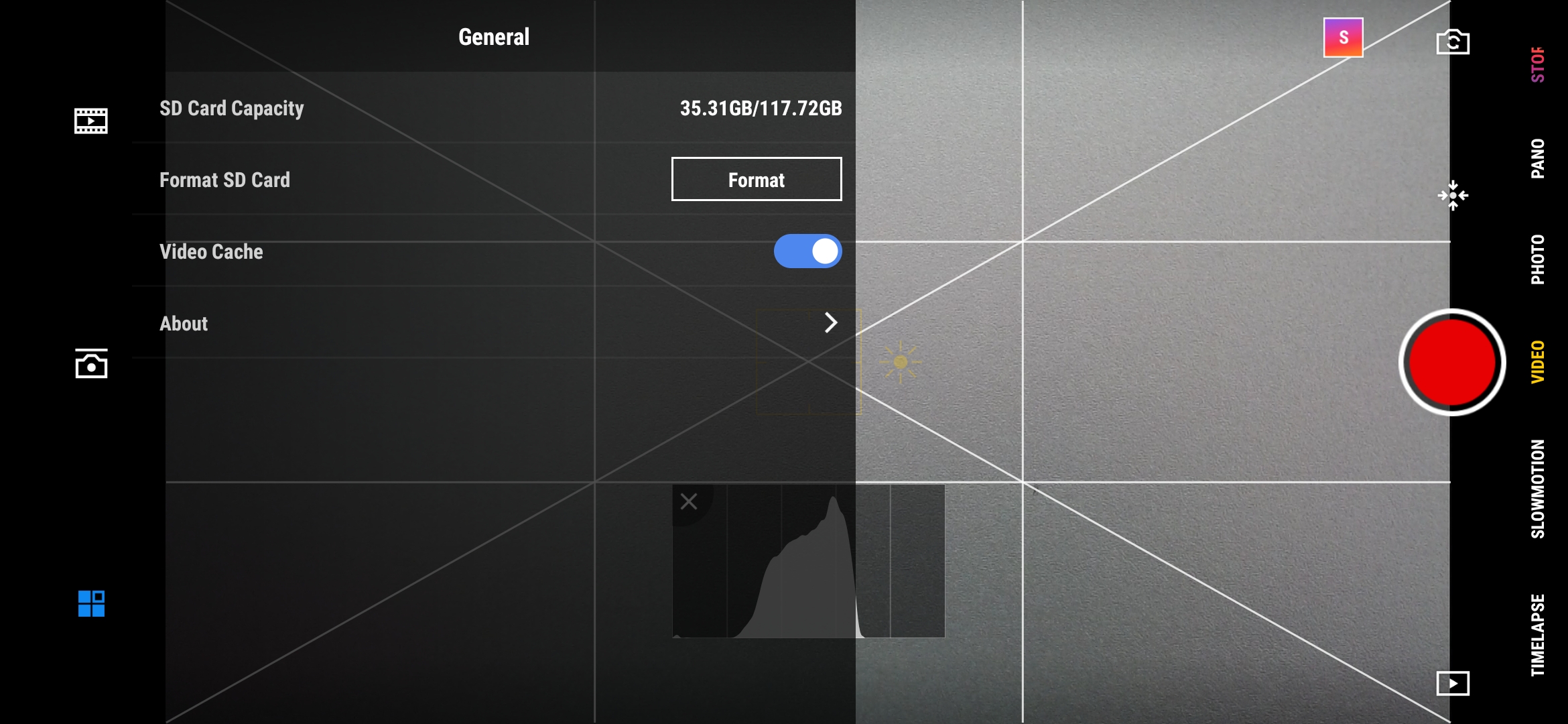Expand the About section

(831, 322)
